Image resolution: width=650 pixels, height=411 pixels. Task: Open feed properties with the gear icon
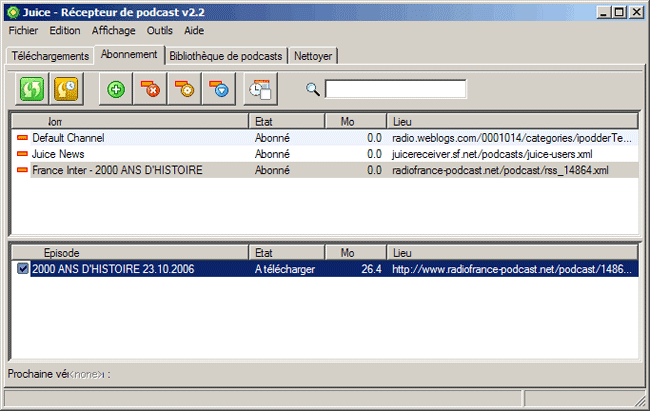tap(184, 88)
